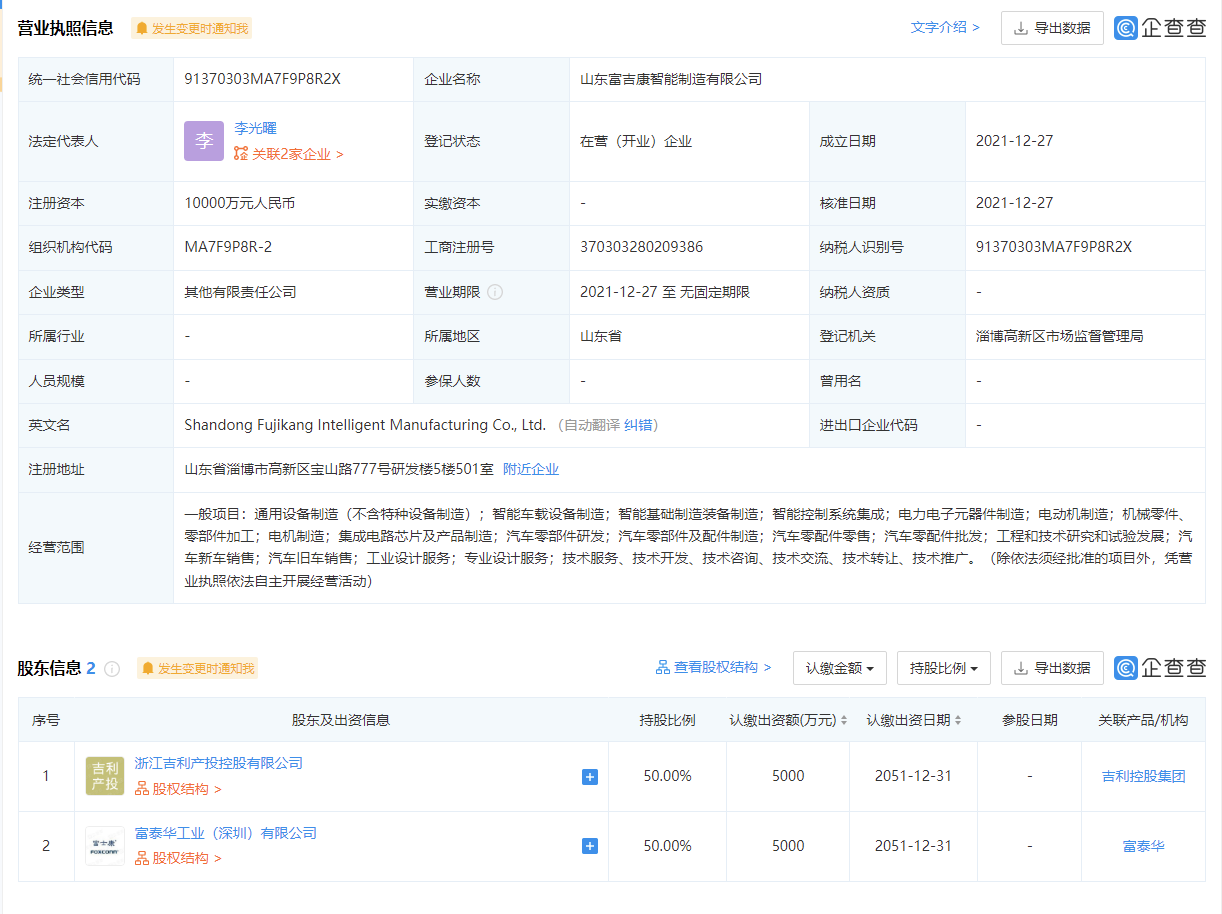This screenshot has width=1222, height=914.
Task: Click 10000万元人民币 registered capital value
Action: (239, 203)
